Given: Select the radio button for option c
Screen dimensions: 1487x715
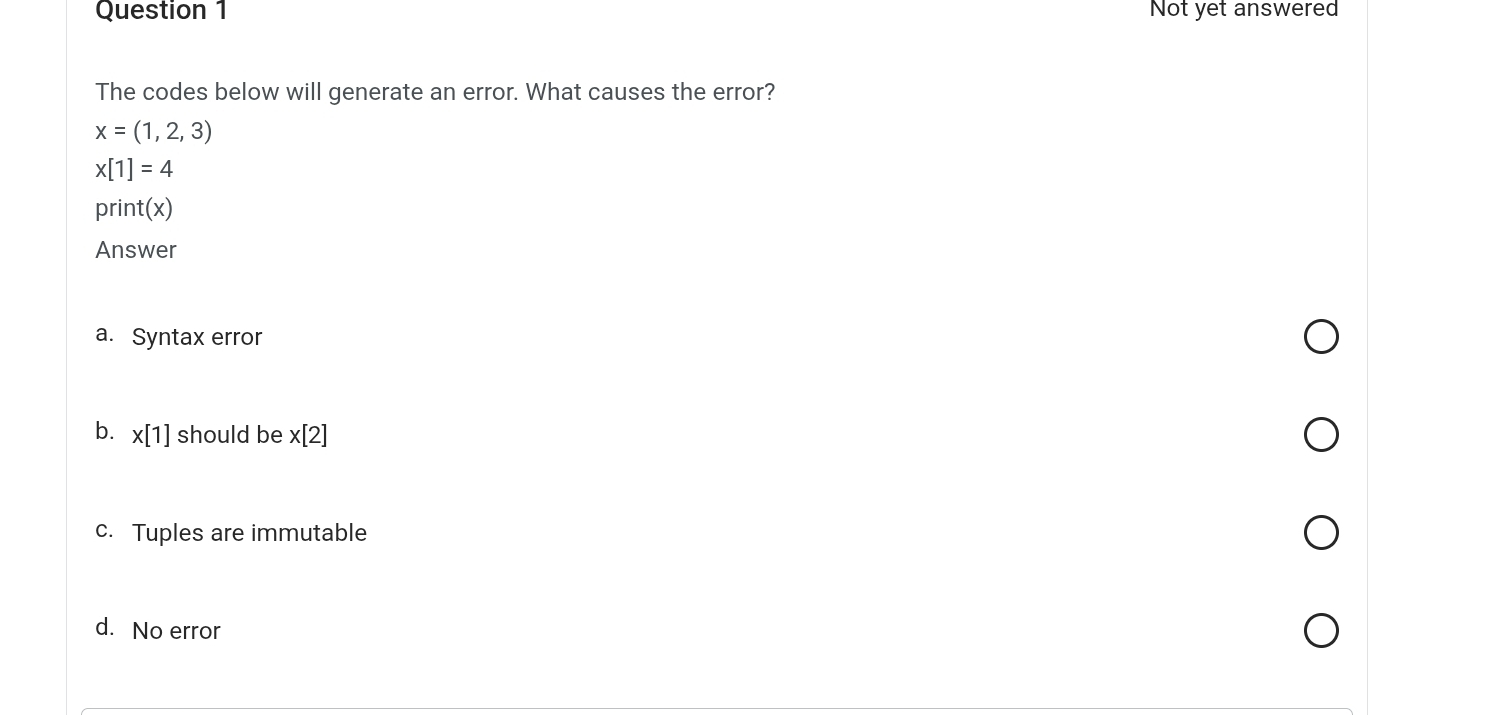Looking at the screenshot, I should (1321, 532).
